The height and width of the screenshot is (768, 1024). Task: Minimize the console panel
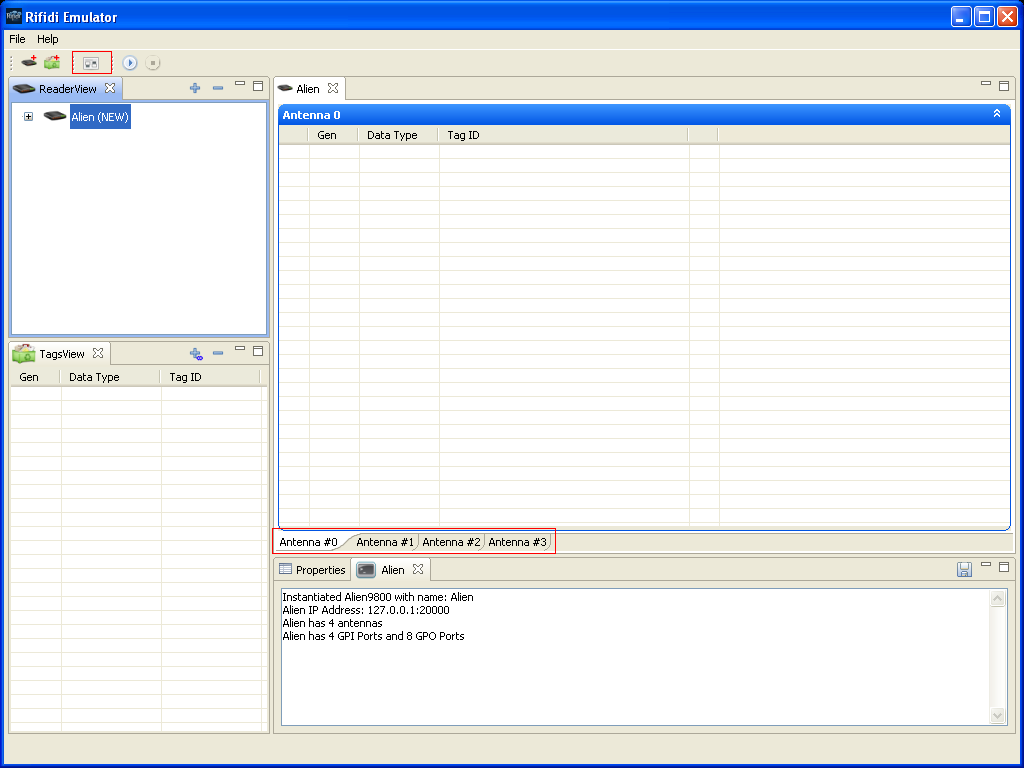(986, 564)
